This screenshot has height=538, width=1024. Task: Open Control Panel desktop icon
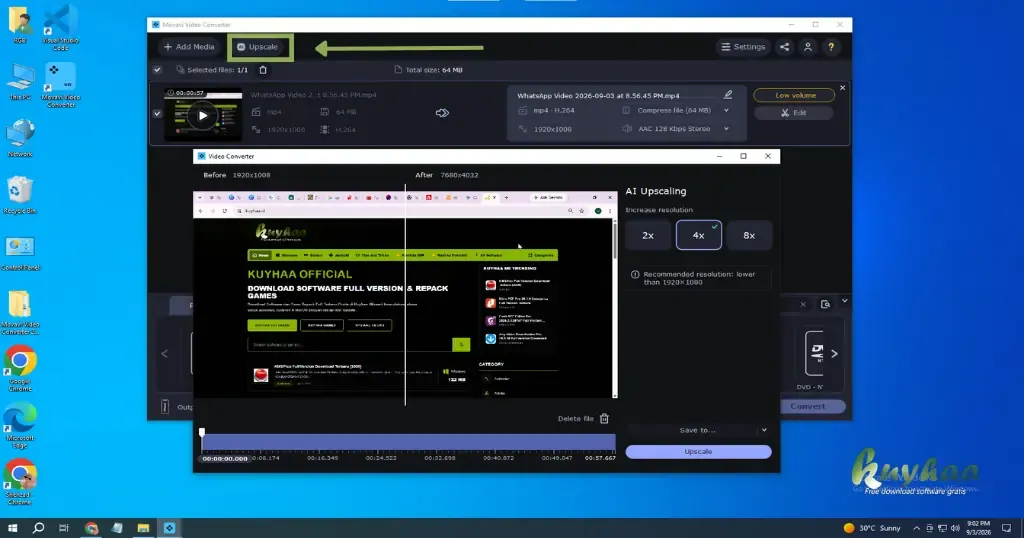coord(20,254)
